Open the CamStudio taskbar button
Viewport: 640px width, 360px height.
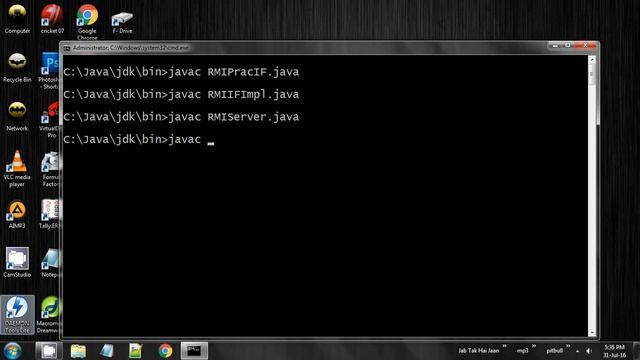point(49,351)
